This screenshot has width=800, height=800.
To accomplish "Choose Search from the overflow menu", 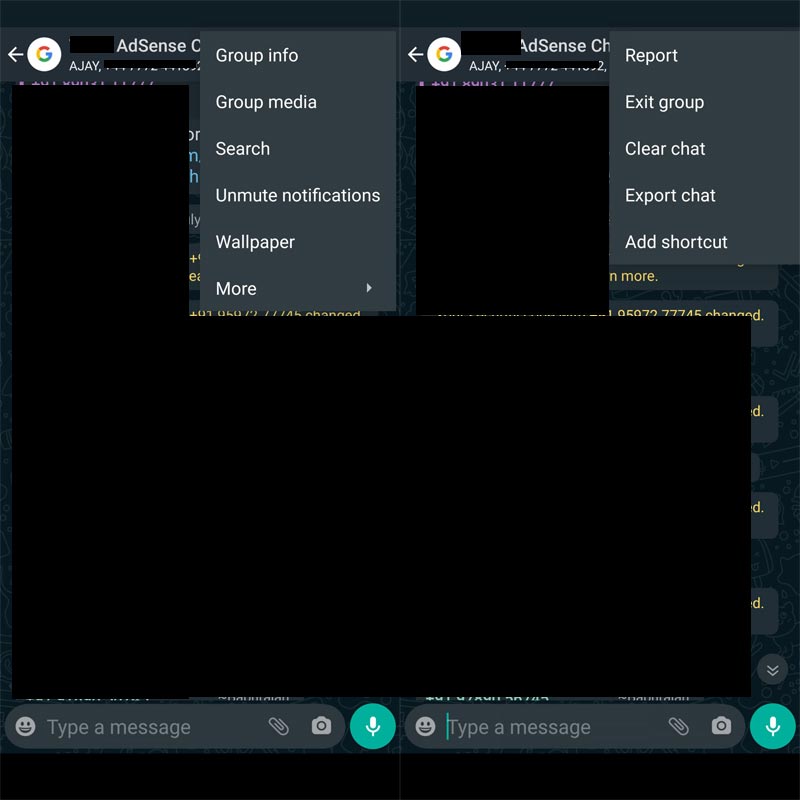I will (298, 148).
